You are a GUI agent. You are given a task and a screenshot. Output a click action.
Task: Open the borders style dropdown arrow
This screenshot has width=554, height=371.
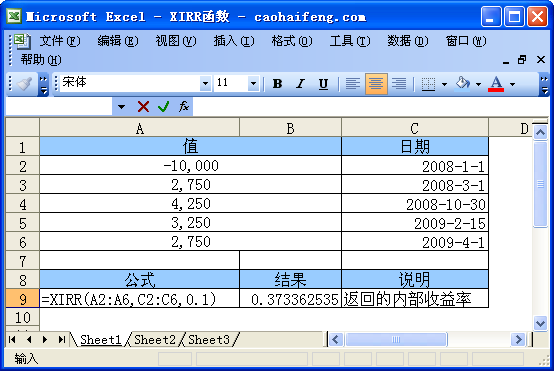444,84
